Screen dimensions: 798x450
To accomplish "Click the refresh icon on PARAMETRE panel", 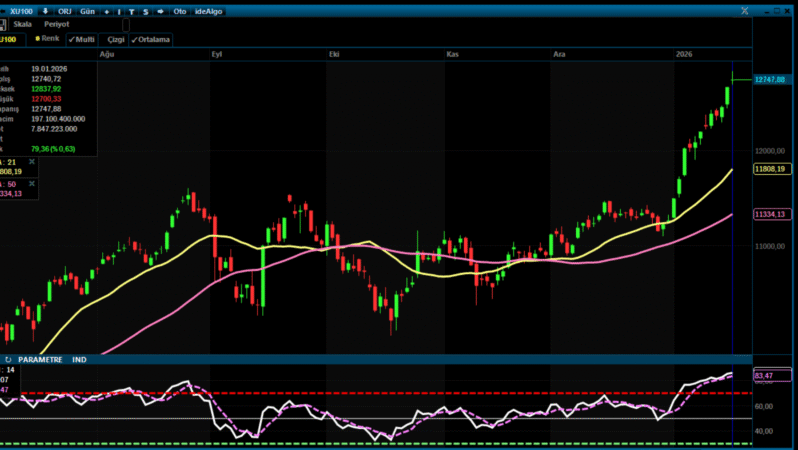I will (8, 359).
